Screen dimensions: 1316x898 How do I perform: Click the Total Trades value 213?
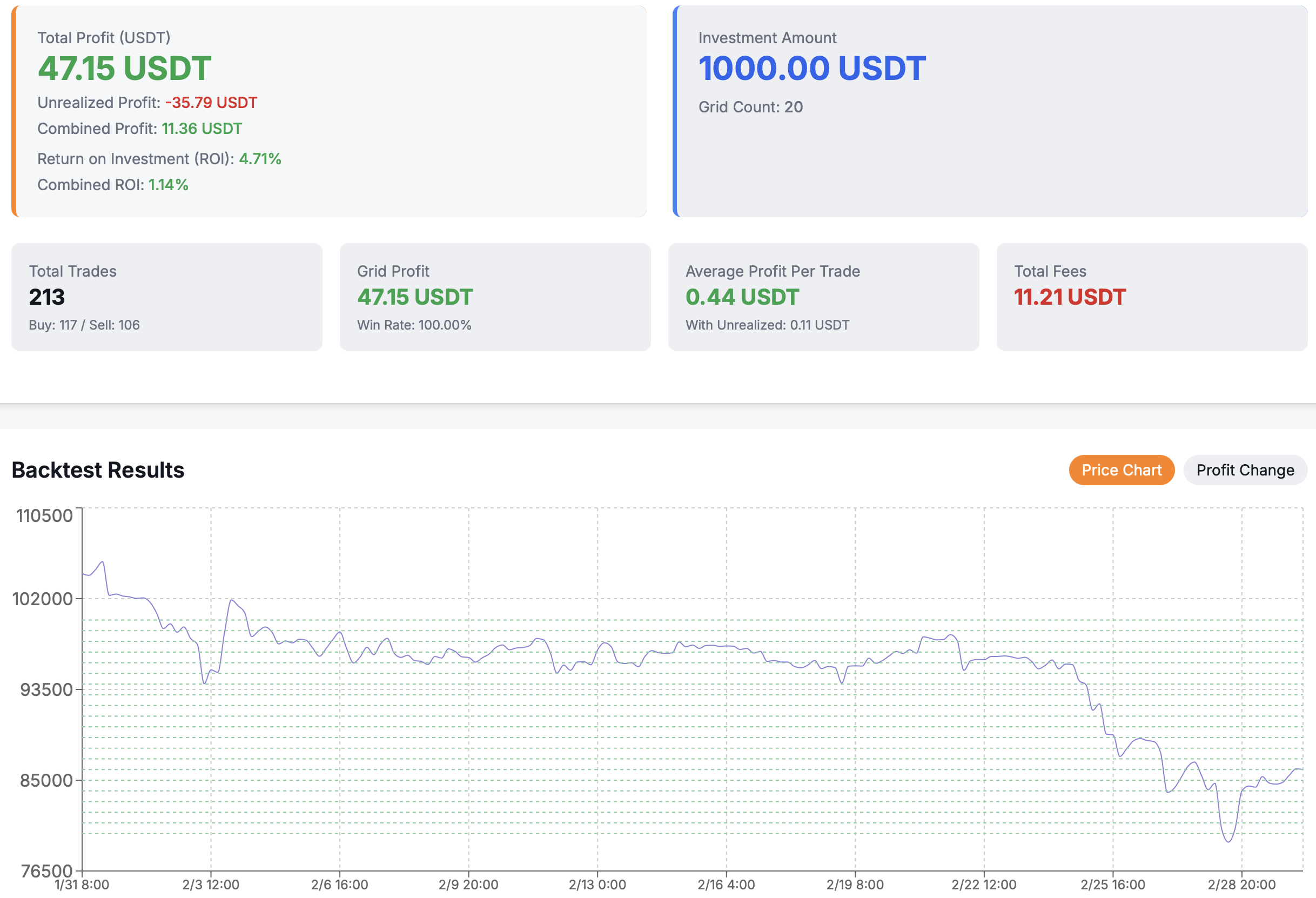click(47, 297)
